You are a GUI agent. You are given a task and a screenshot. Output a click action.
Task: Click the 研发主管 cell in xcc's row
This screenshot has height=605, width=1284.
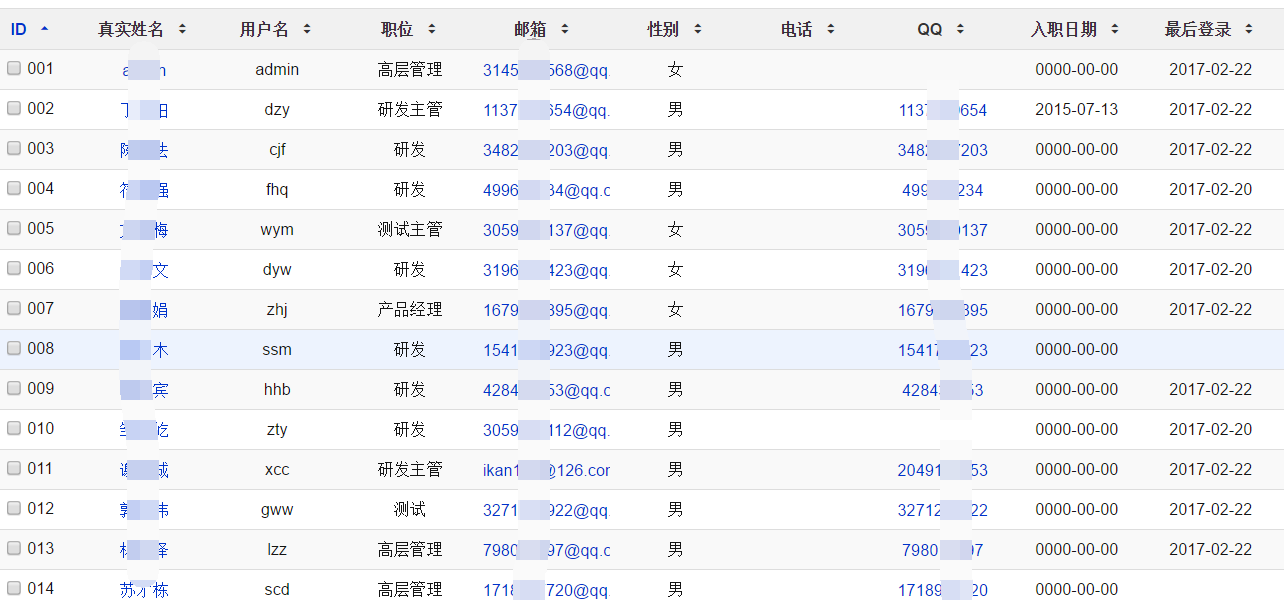(410, 470)
